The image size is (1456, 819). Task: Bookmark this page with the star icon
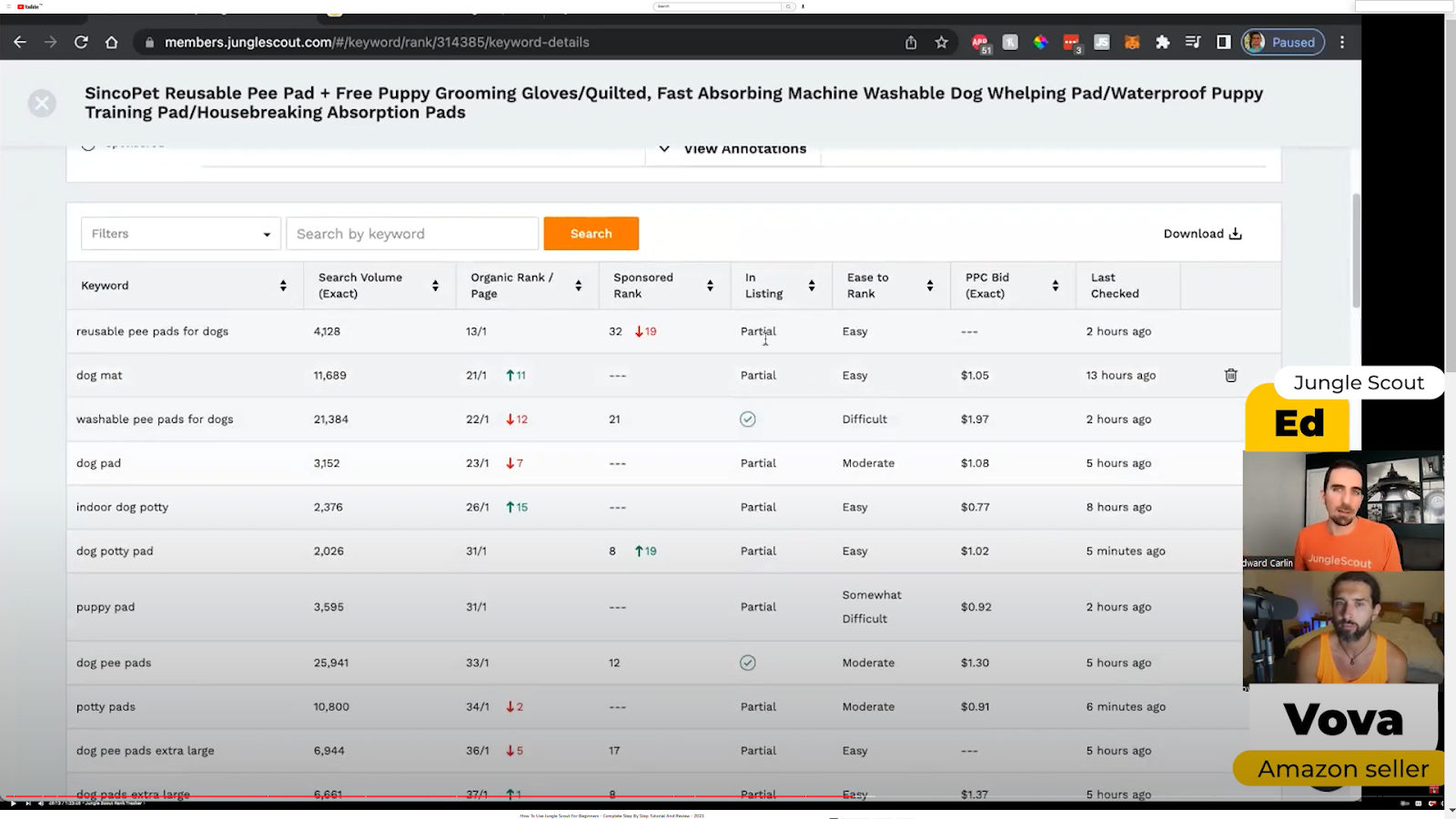941,42
